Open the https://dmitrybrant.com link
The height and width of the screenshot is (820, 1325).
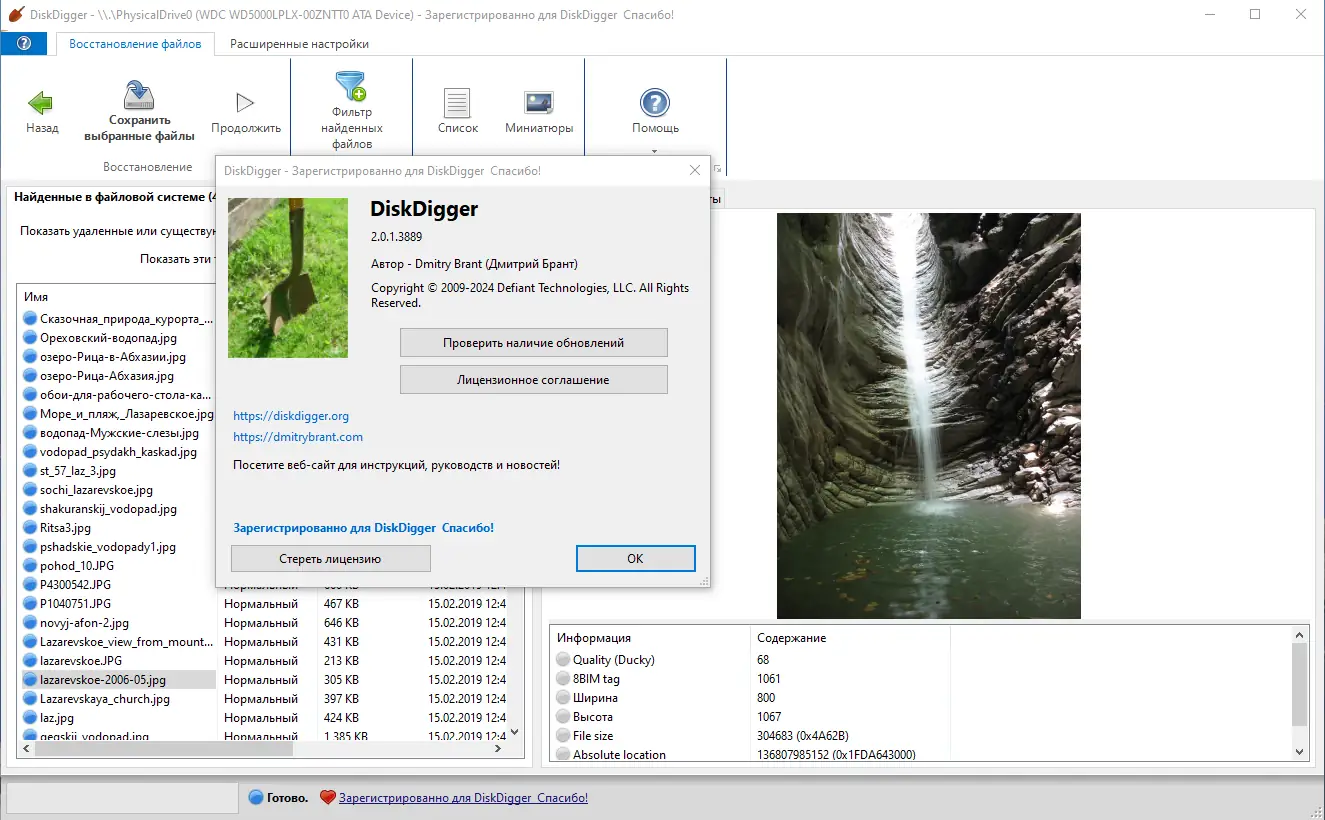[298, 437]
